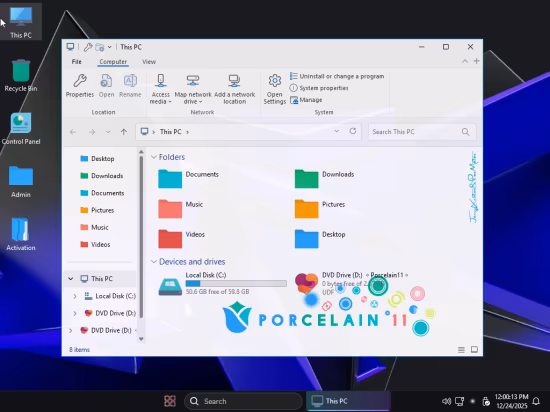Screen dimensions: 550x412
Task: Switch to the File ribbon tab
Action: click(x=76, y=62)
